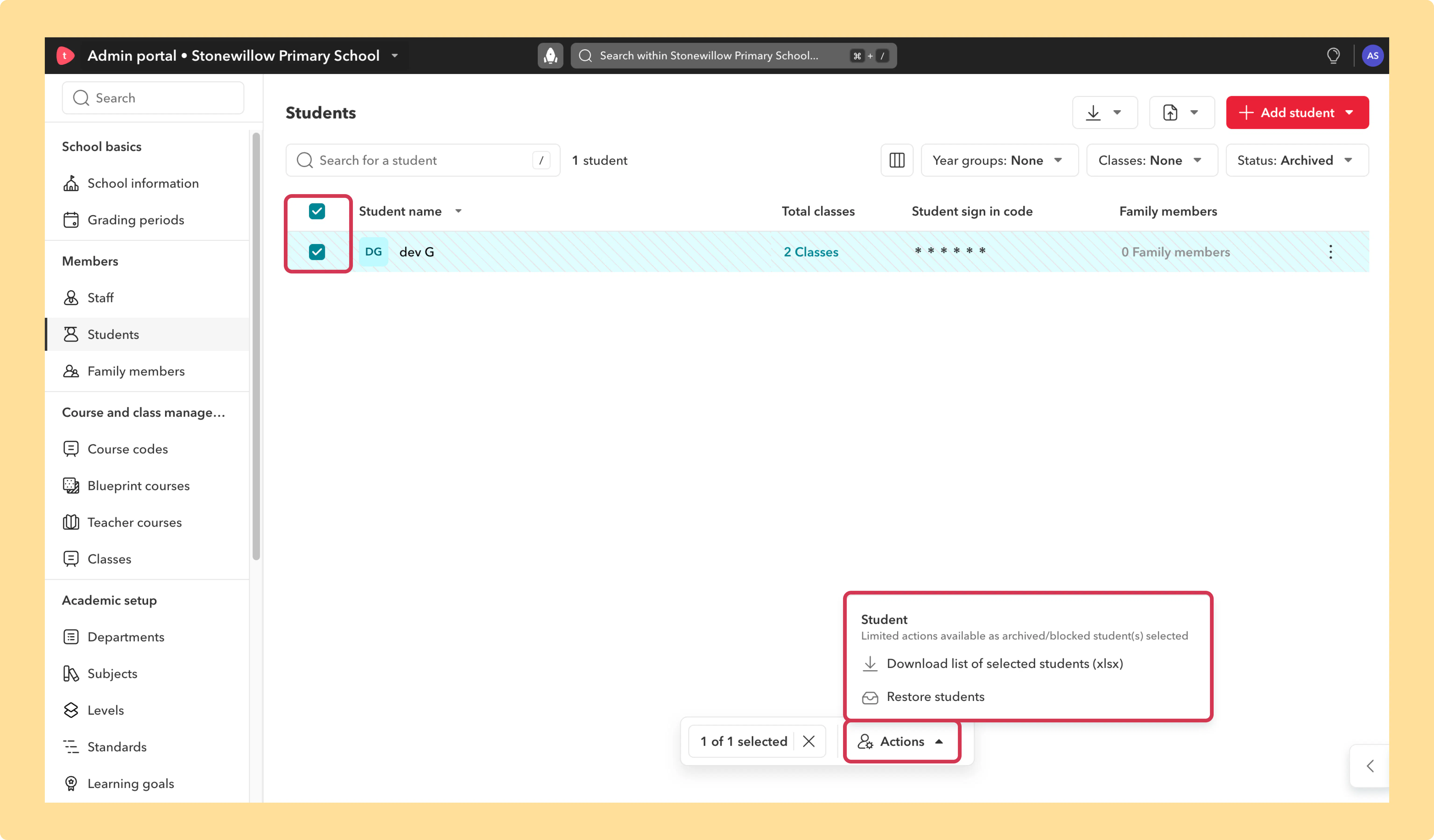Click the Subjects icon
Screen dimensions: 1434x840
coord(71,673)
